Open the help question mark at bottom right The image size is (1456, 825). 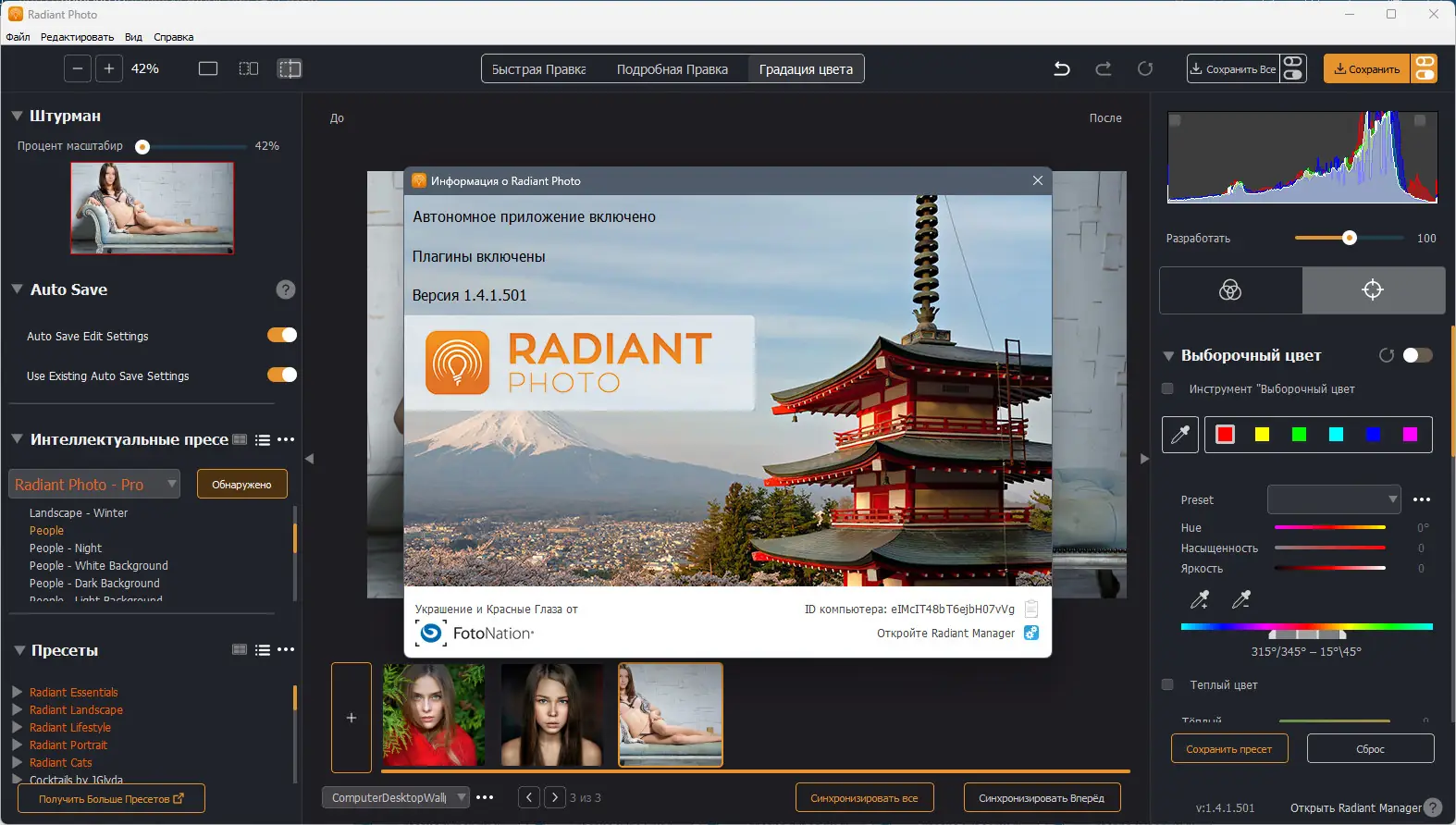(x=1433, y=807)
